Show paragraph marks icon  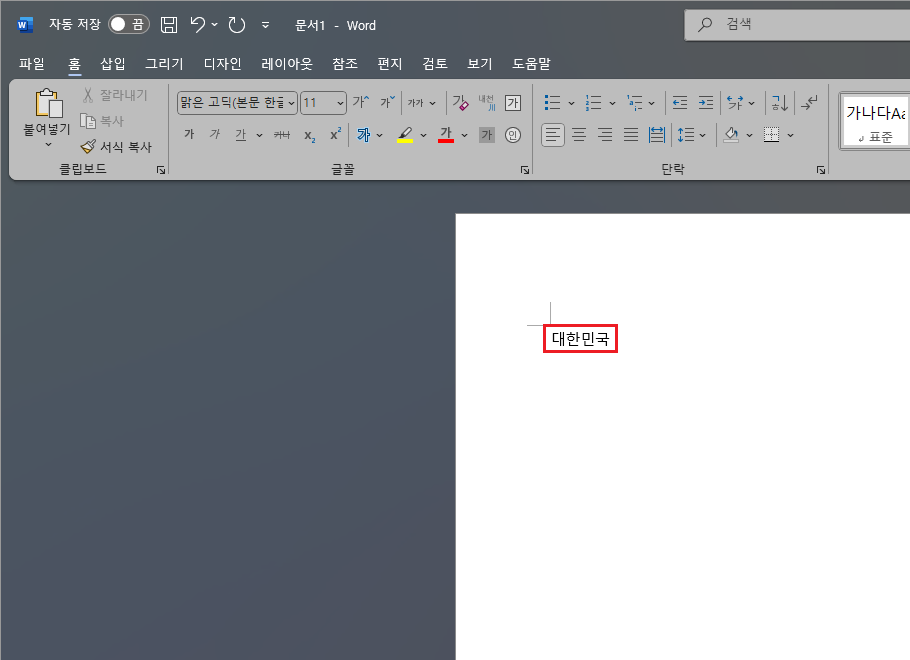809,103
